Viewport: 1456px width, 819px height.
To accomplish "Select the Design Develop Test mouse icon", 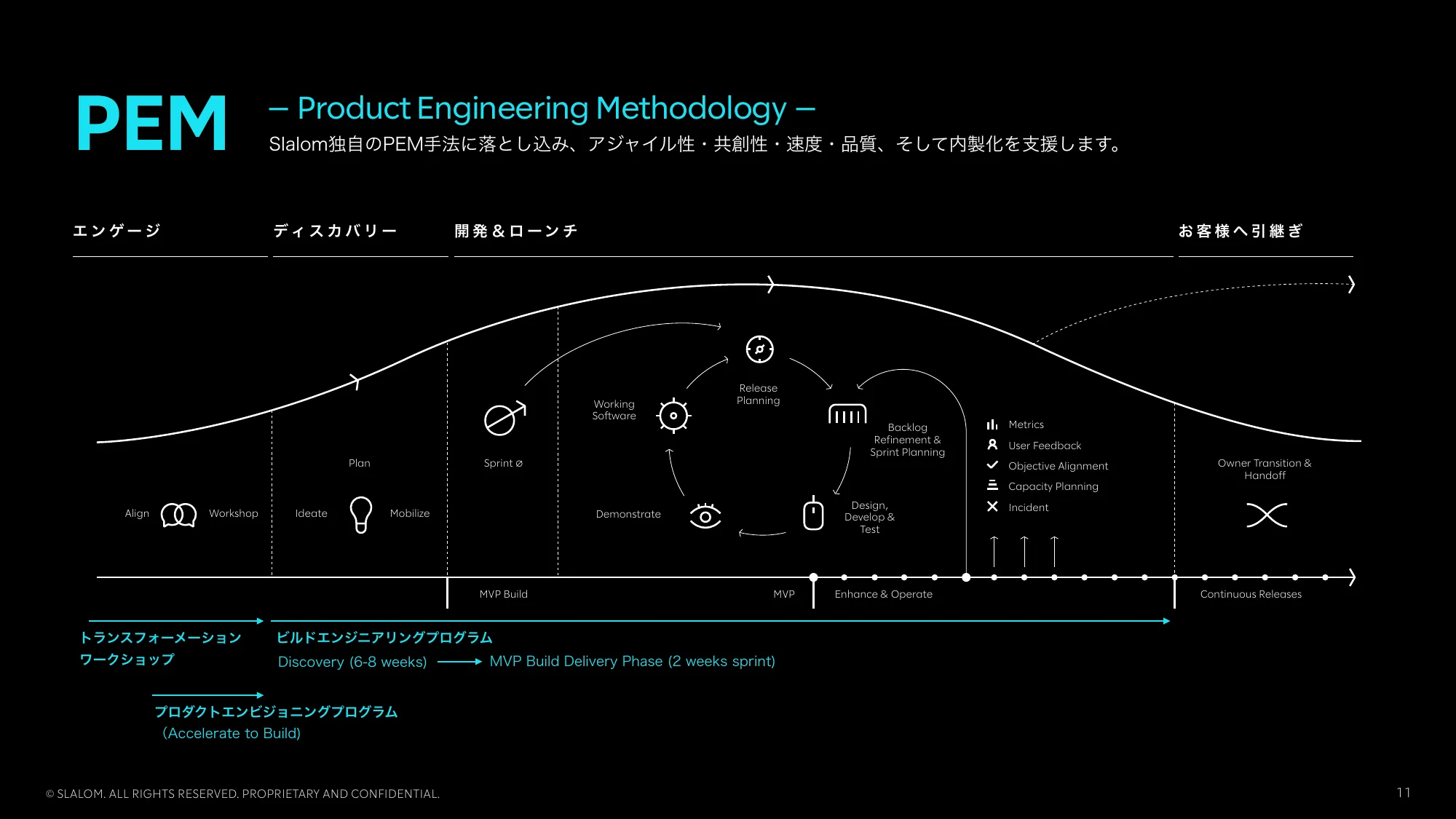I will pyautogui.click(x=812, y=512).
